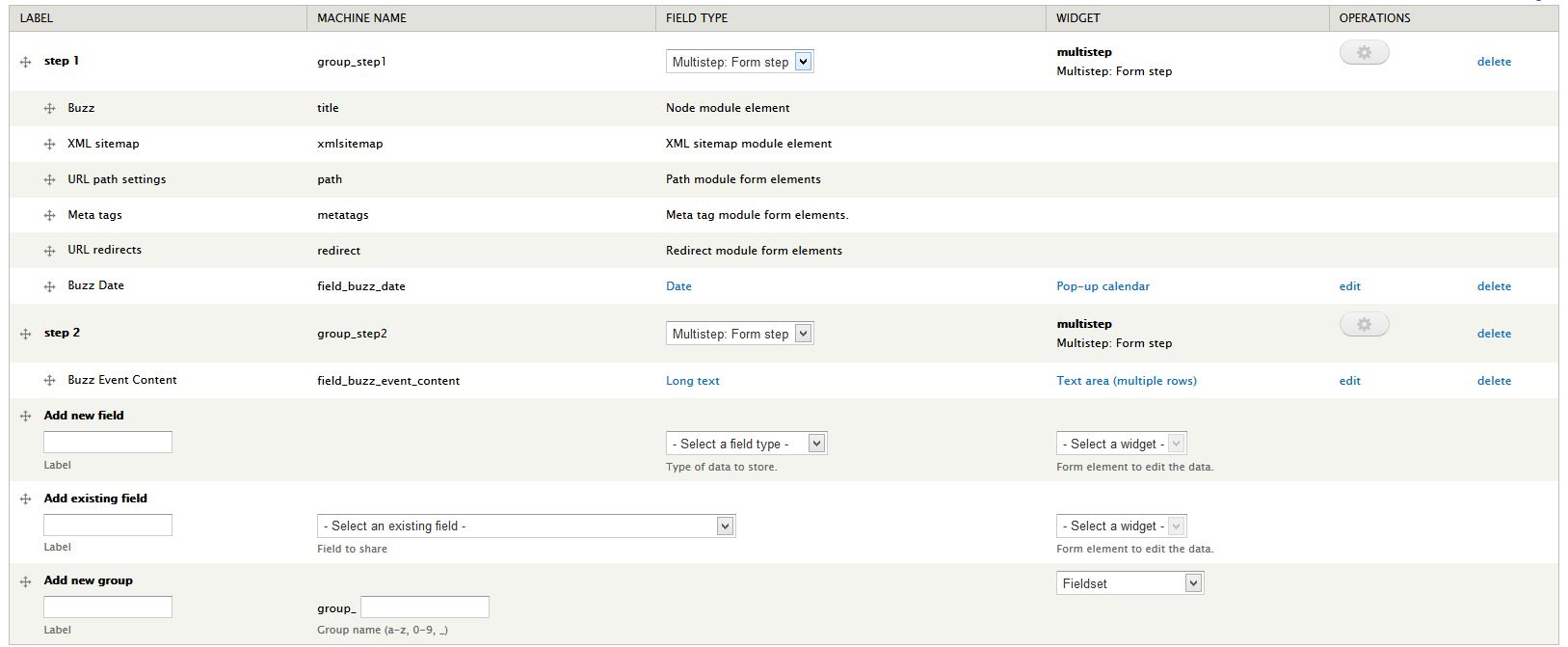Click the Pop-up calendar widget link
The image size is (1568, 647).
tap(1103, 286)
